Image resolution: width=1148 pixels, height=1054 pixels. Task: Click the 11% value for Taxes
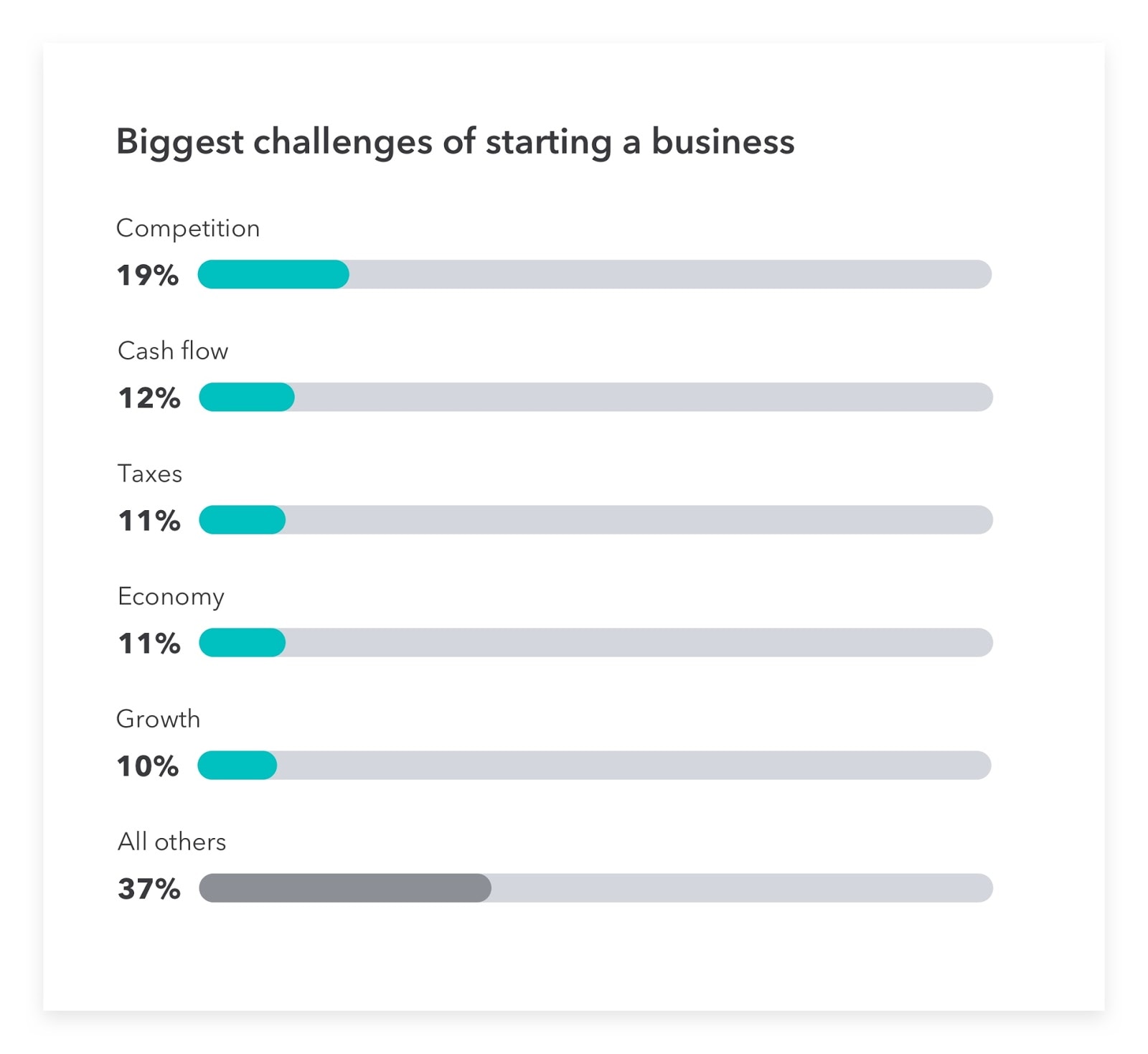click(149, 521)
